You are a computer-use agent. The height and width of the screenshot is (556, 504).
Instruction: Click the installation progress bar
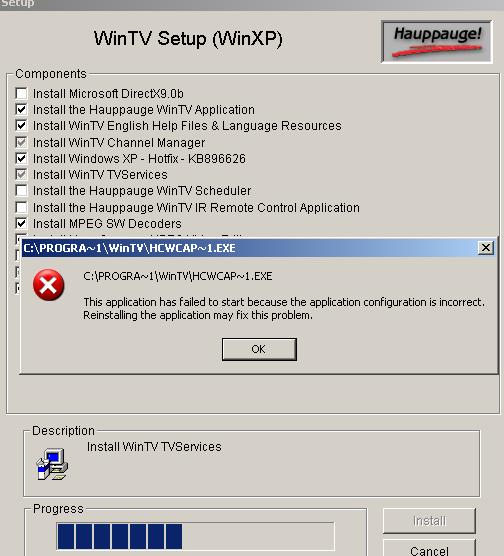(x=195, y=536)
